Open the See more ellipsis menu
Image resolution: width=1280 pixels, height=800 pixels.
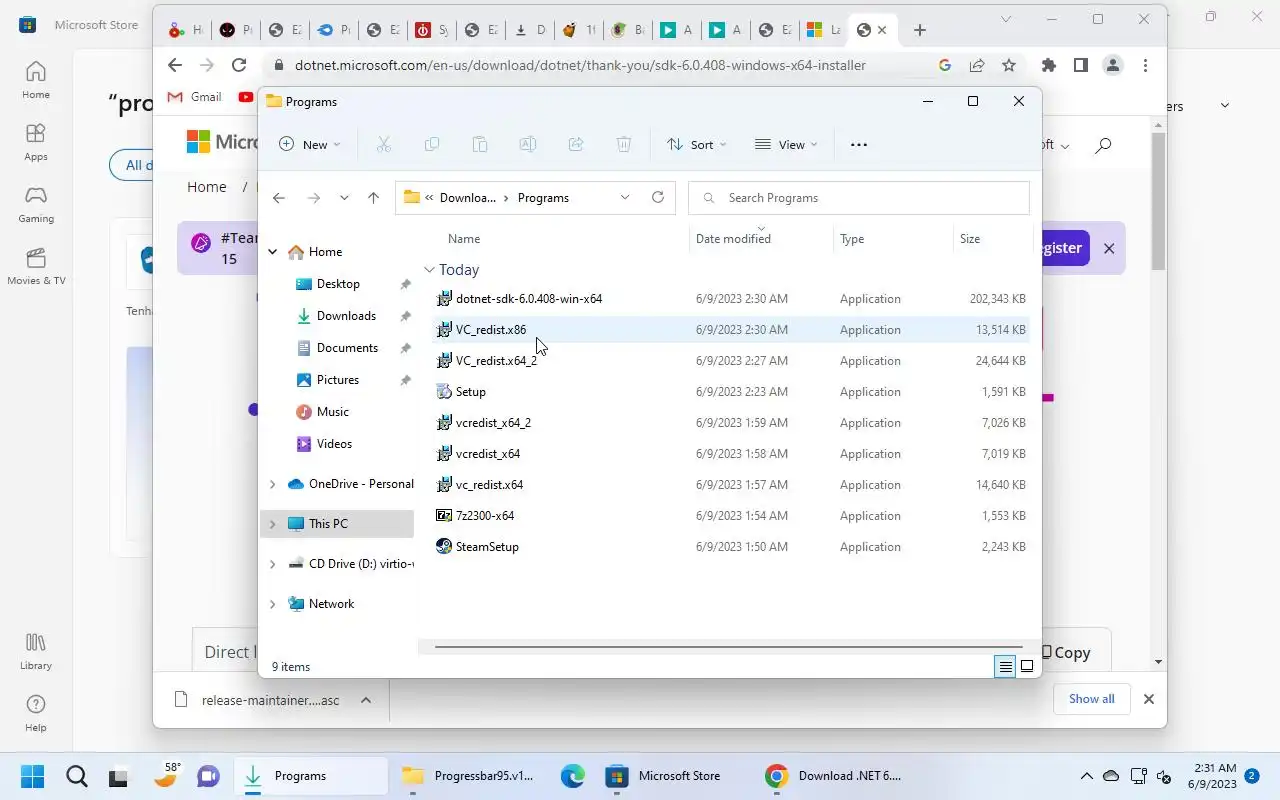(858, 144)
